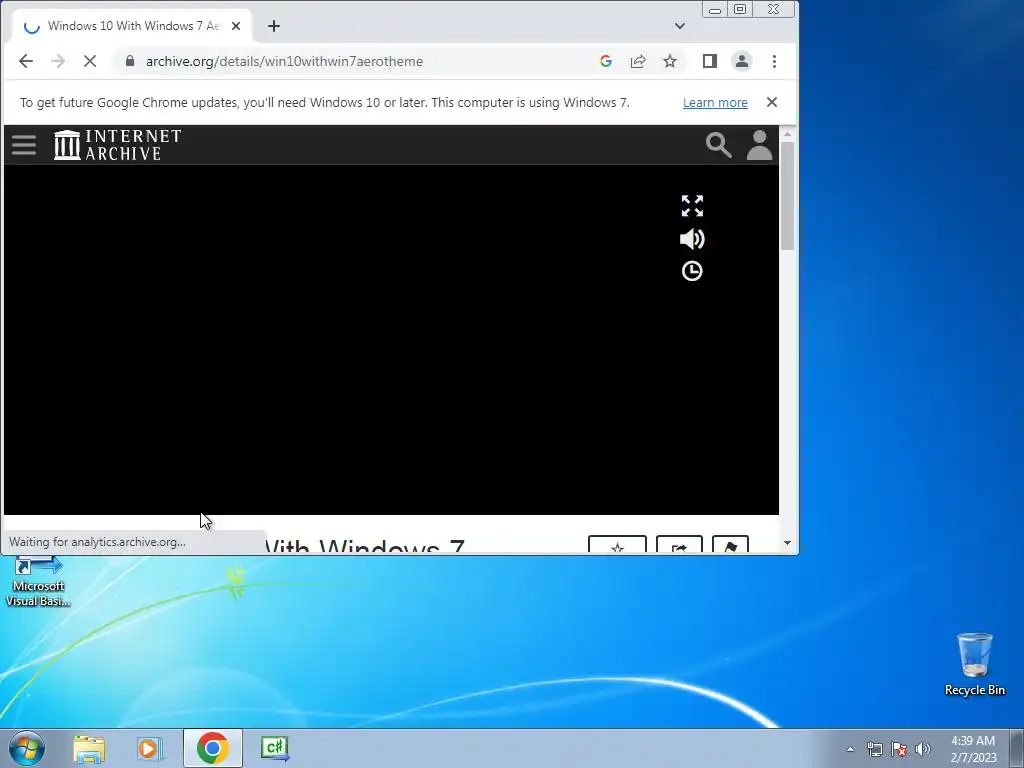This screenshot has width=1024, height=768.
Task: Select the Windows 10 With Windows 7 tab
Action: pos(131,26)
